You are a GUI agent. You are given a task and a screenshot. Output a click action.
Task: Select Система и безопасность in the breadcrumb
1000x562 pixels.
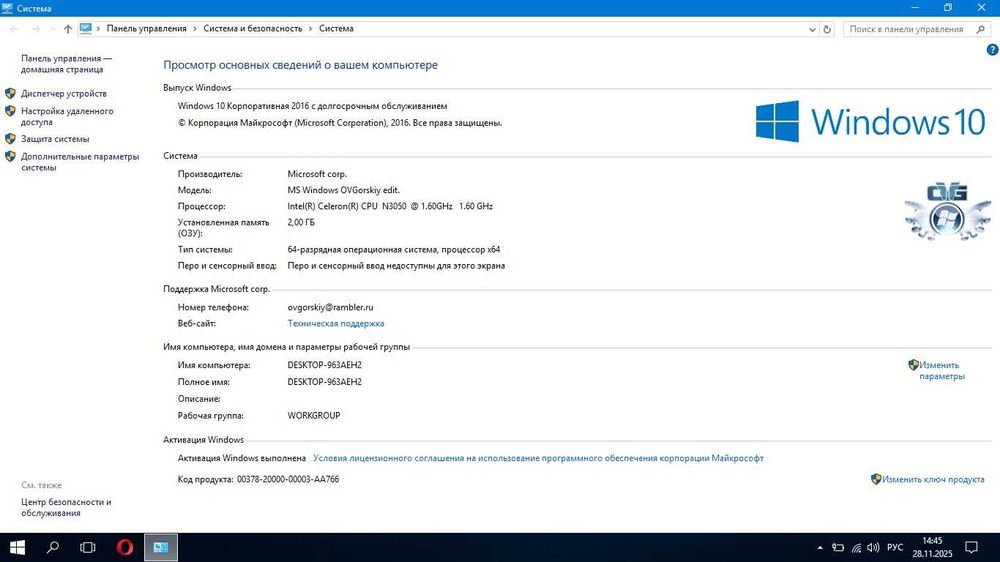(x=253, y=28)
